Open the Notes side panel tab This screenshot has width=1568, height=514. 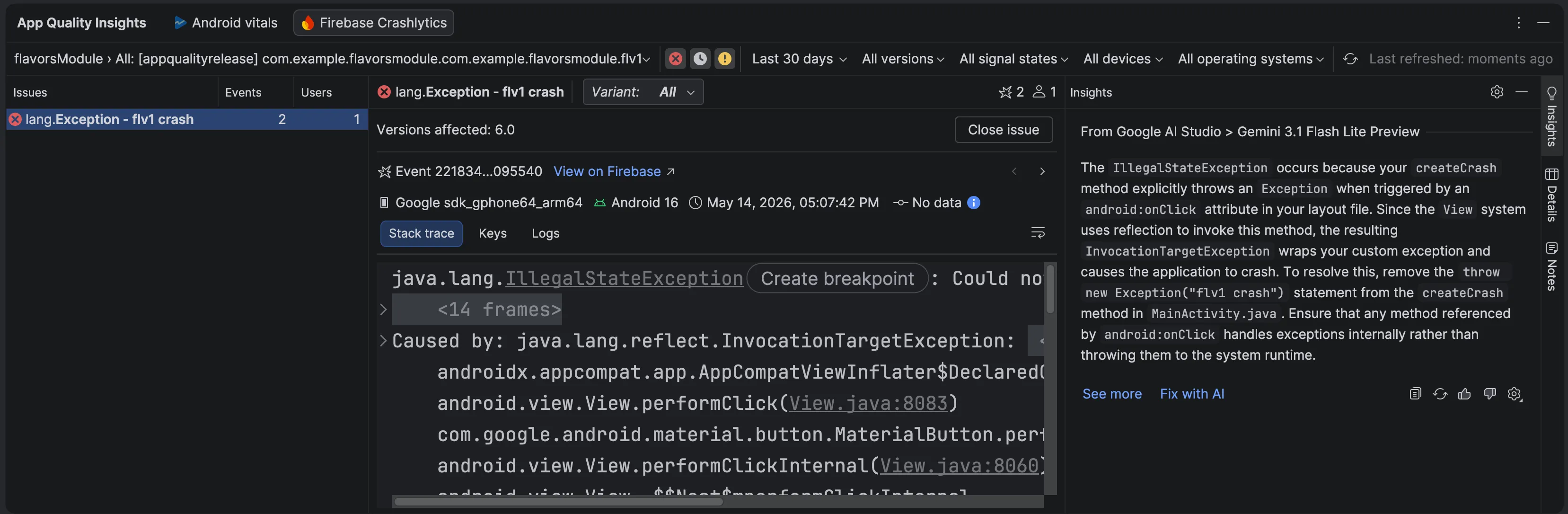point(1552,266)
